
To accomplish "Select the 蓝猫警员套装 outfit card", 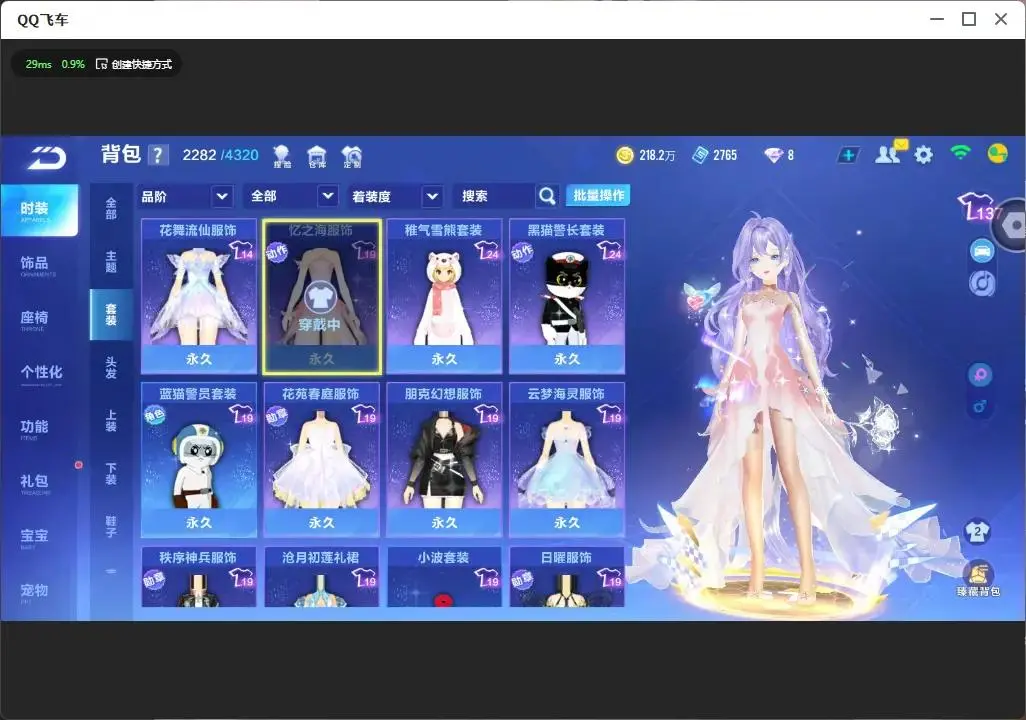I will [199, 460].
